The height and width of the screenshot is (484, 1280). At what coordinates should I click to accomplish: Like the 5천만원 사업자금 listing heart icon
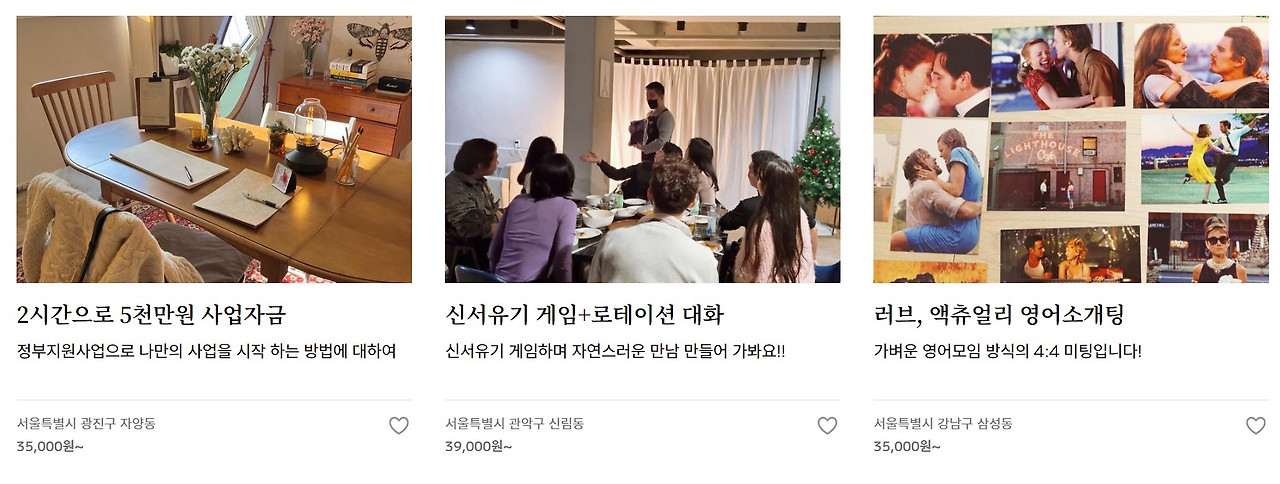(x=399, y=426)
